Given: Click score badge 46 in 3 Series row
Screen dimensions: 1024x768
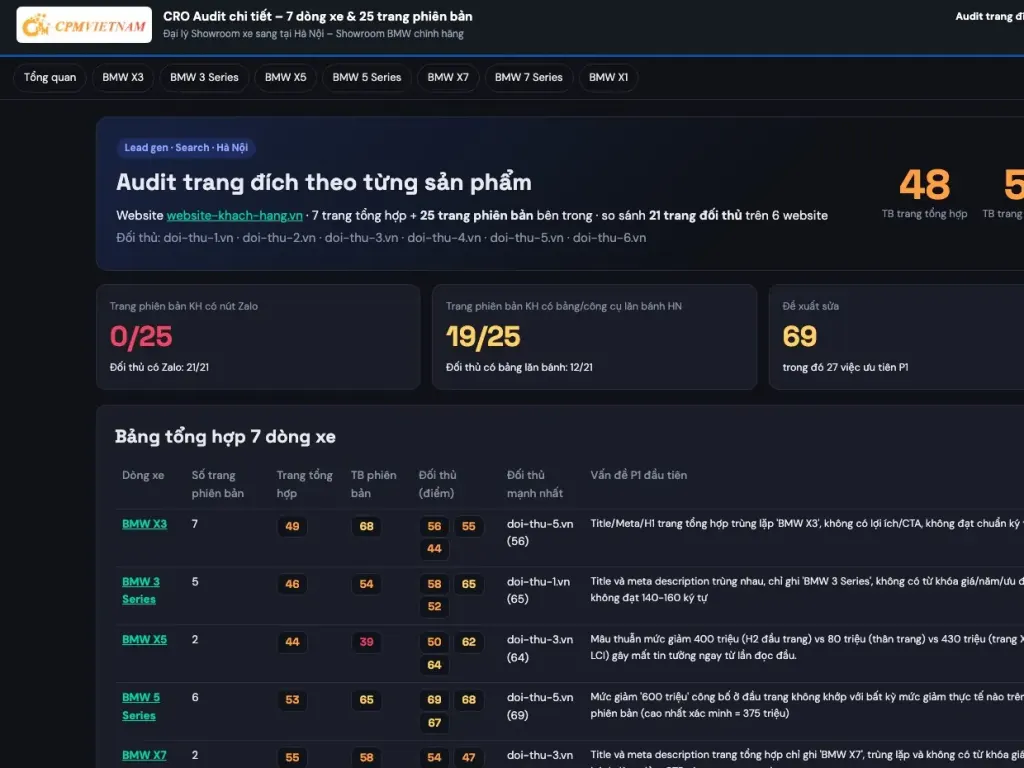Looking at the screenshot, I should [292, 584].
